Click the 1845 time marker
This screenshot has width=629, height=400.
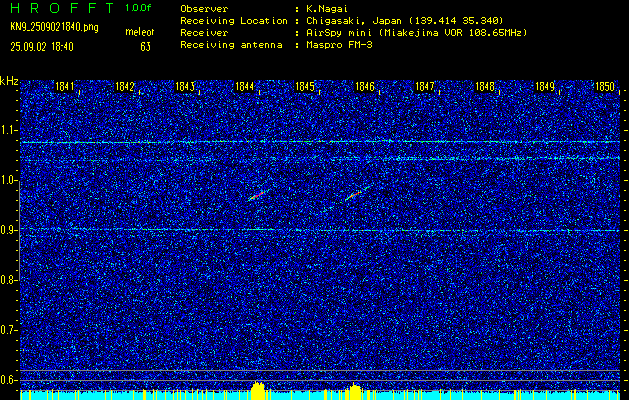304,86
